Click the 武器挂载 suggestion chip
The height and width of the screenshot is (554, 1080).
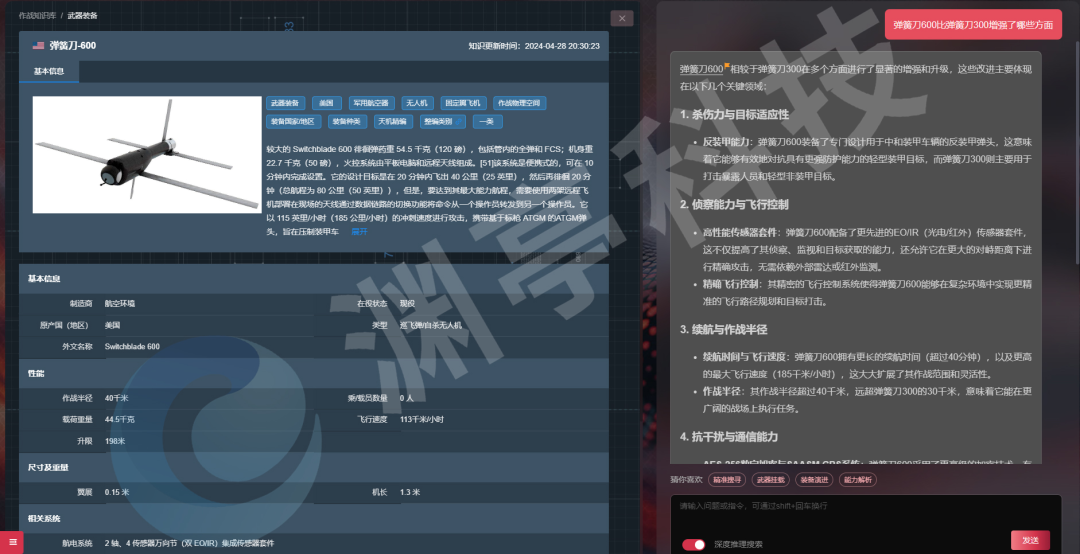(x=770, y=480)
